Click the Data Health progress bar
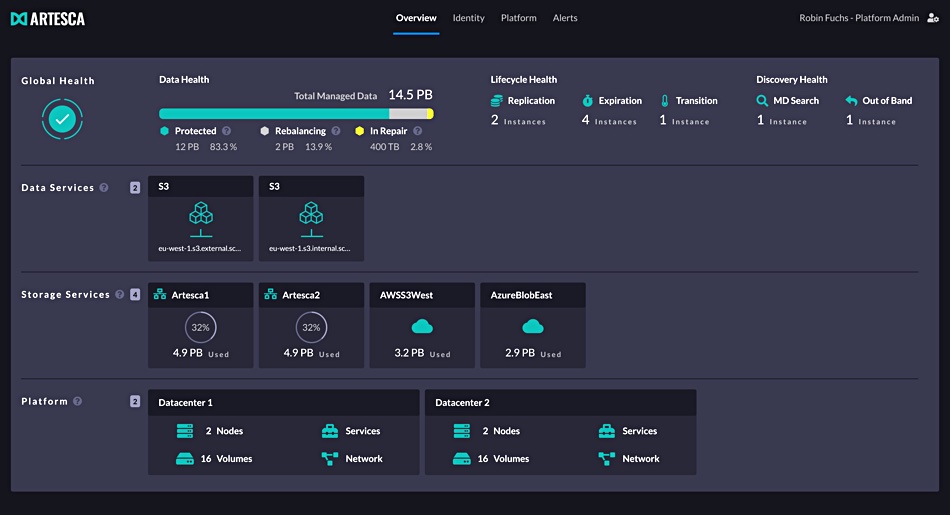 pyautogui.click(x=296, y=113)
